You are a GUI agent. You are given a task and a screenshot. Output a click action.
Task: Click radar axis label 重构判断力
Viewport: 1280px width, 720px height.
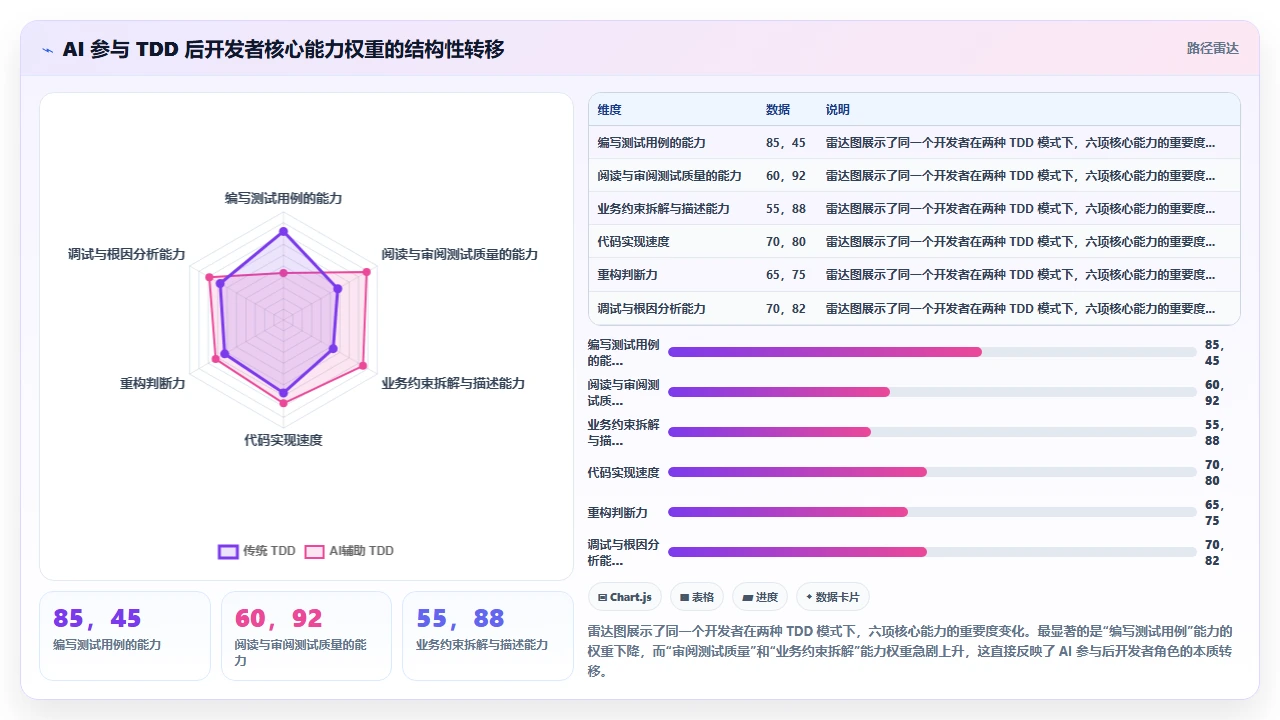point(153,384)
